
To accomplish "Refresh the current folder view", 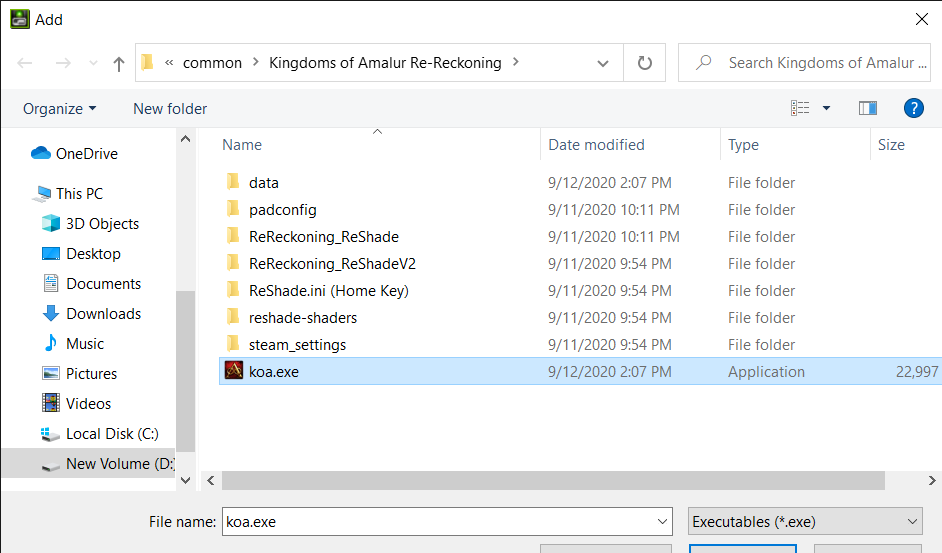I will 645,63.
